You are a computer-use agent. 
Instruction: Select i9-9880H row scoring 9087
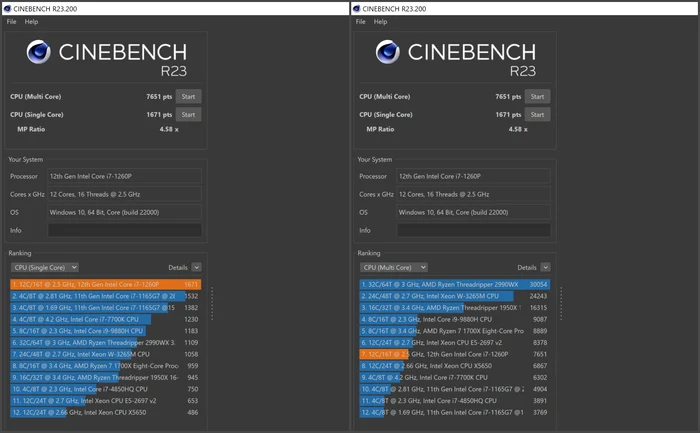(454, 319)
